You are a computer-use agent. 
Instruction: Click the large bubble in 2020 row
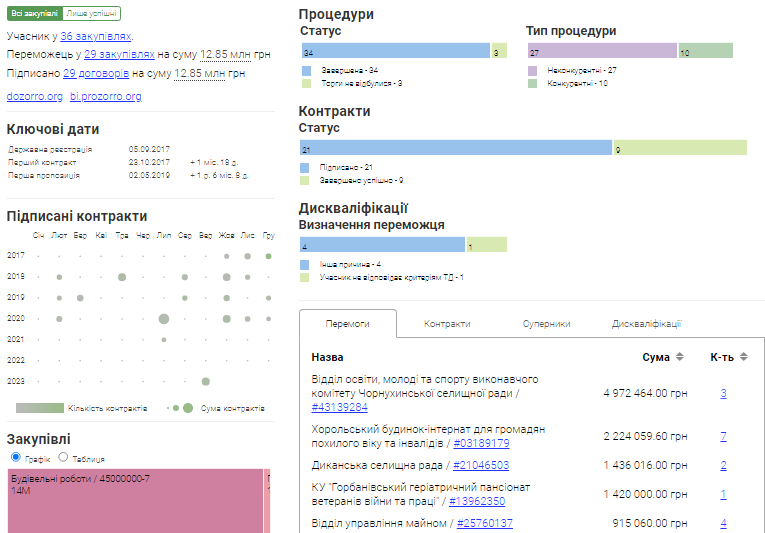[x=163, y=319]
